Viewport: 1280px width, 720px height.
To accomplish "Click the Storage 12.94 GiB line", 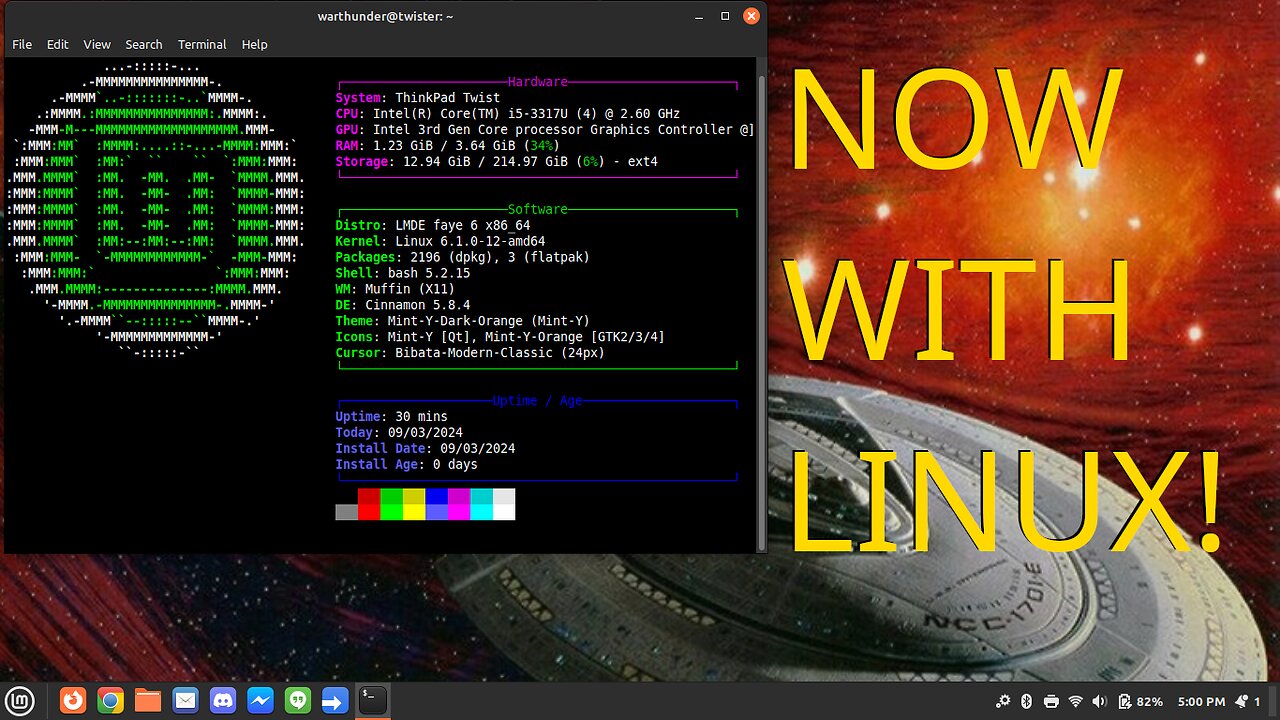I will [x=496, y=162].
